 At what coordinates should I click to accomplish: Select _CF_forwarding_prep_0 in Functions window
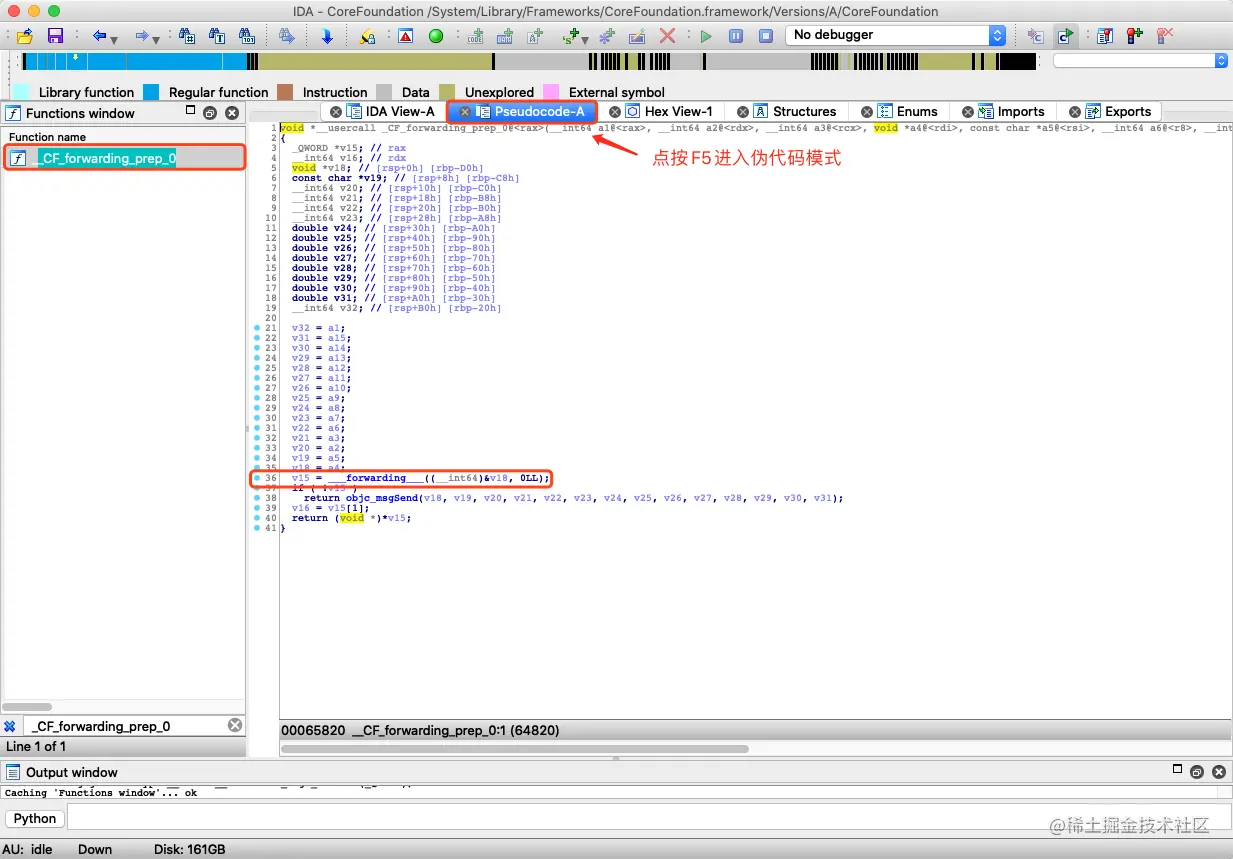click(125, 158)
